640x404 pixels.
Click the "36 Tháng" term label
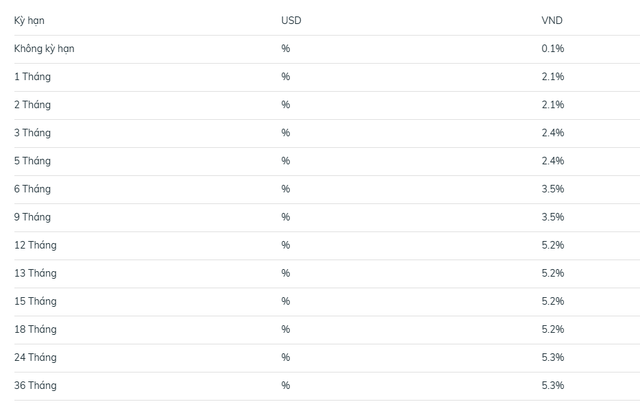click(36, 385)
